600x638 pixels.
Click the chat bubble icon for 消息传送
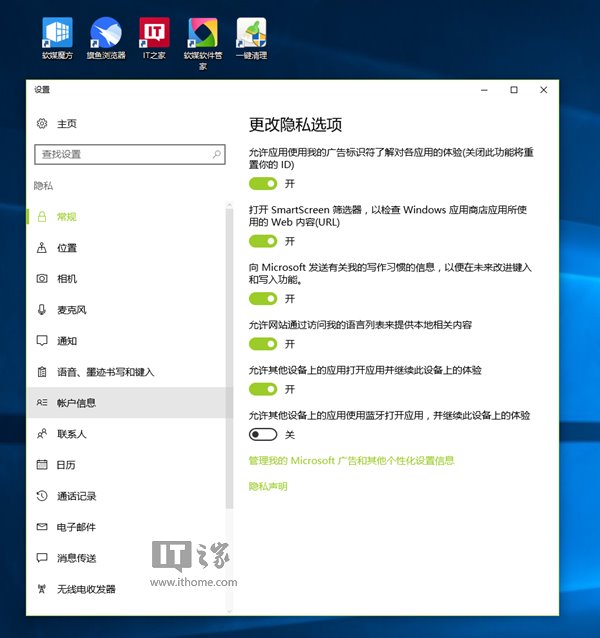pyautogui.click(x=42, y=558)
